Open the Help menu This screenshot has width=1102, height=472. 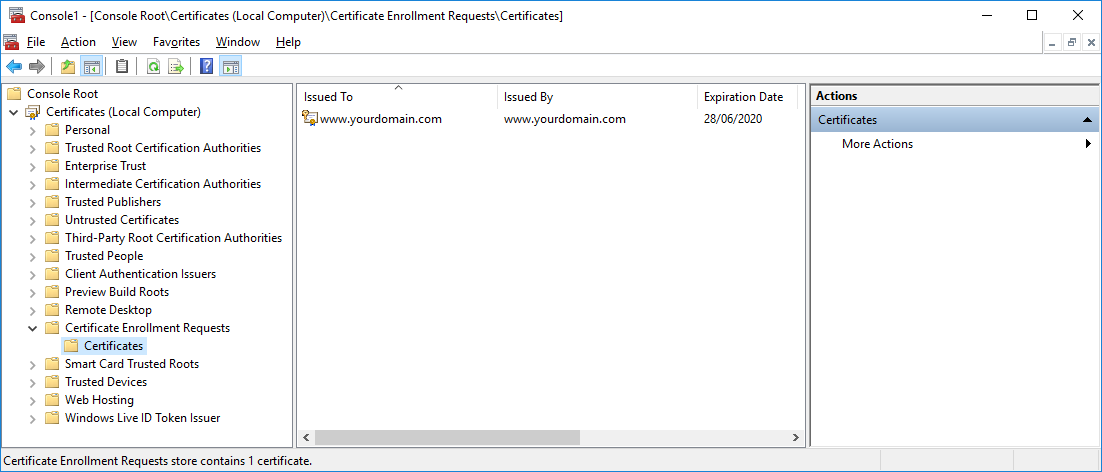[x=288, y=42]
